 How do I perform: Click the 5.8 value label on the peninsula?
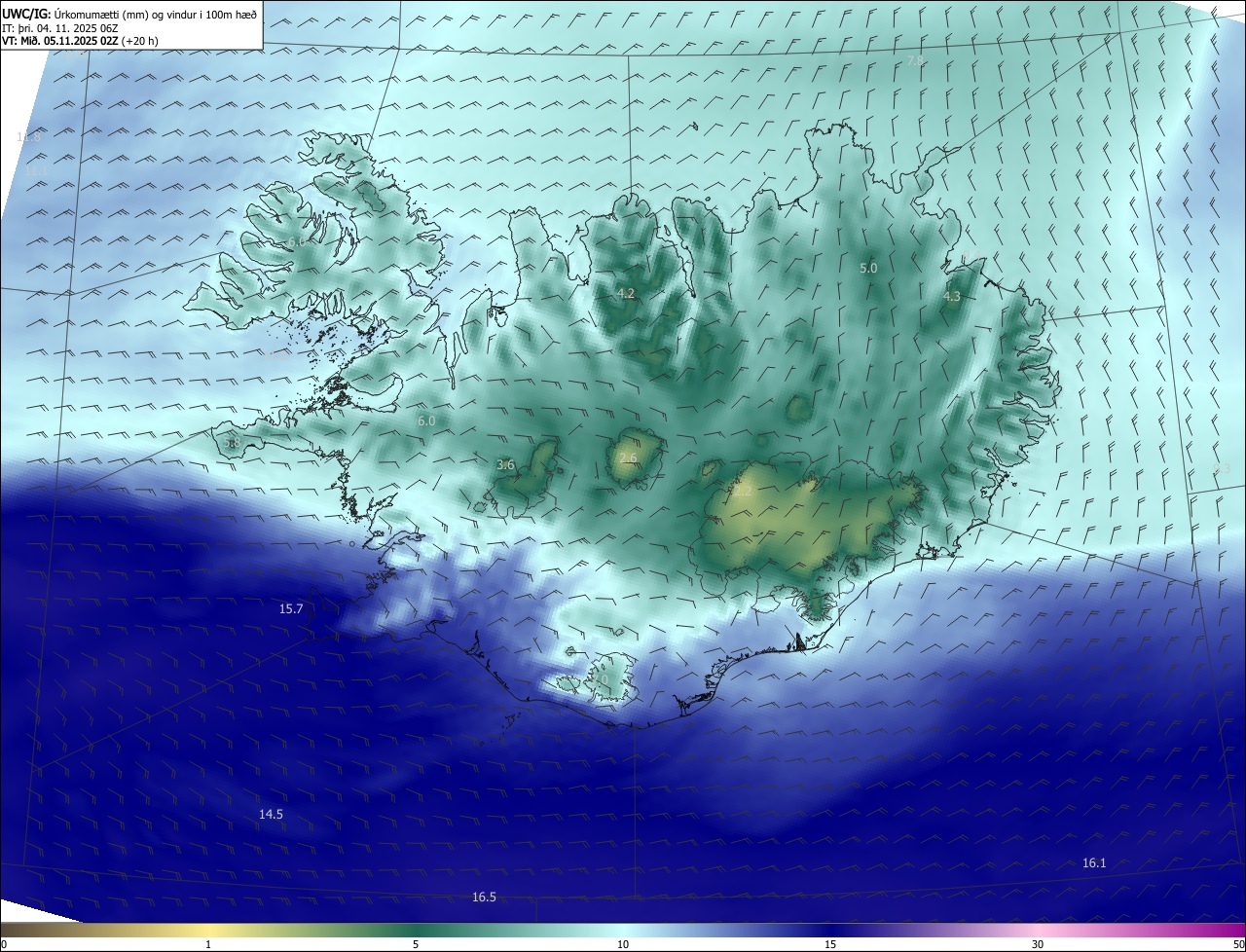(x=232, y=442)
